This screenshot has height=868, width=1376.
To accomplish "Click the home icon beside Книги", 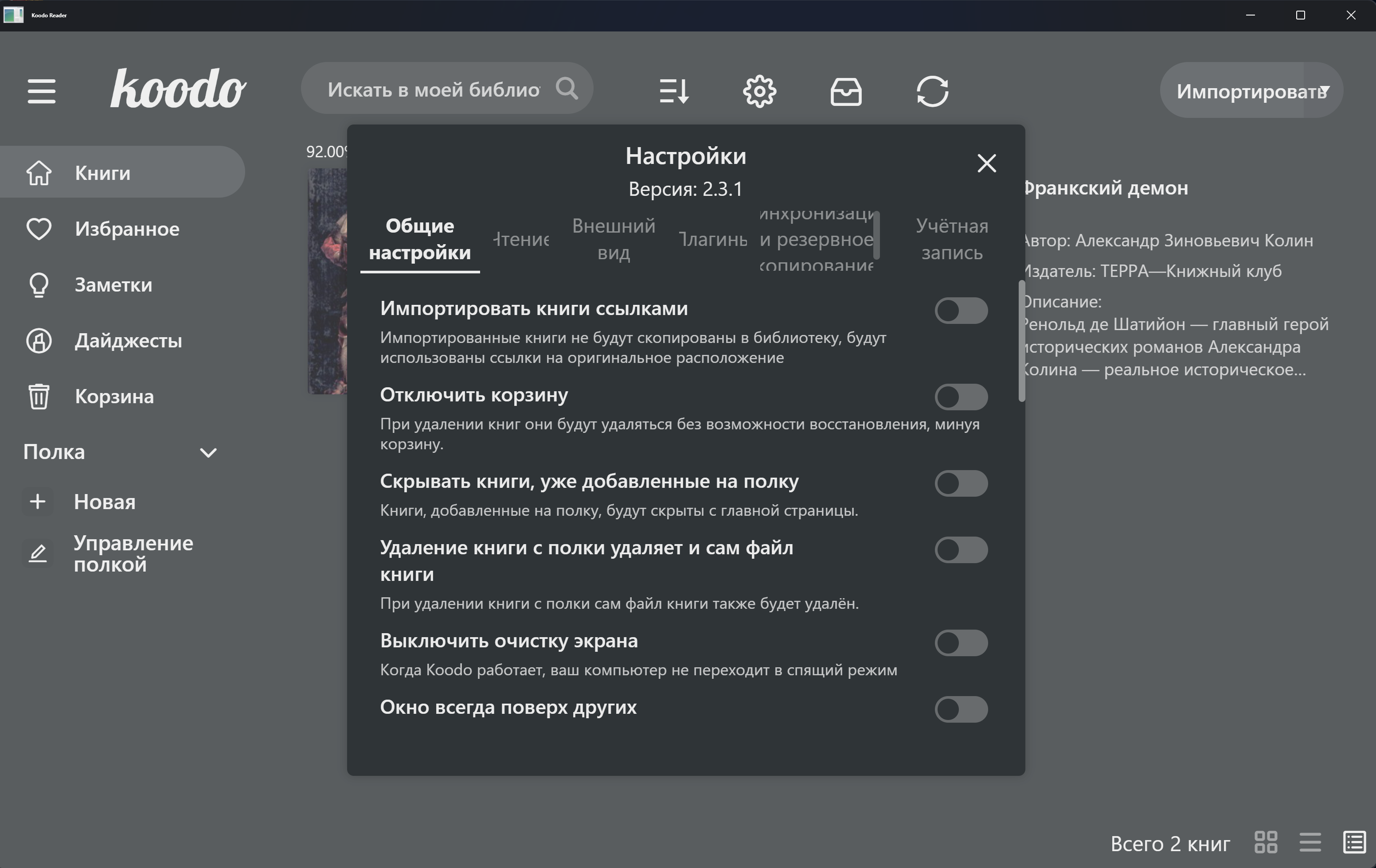I will tap(39, 172).
